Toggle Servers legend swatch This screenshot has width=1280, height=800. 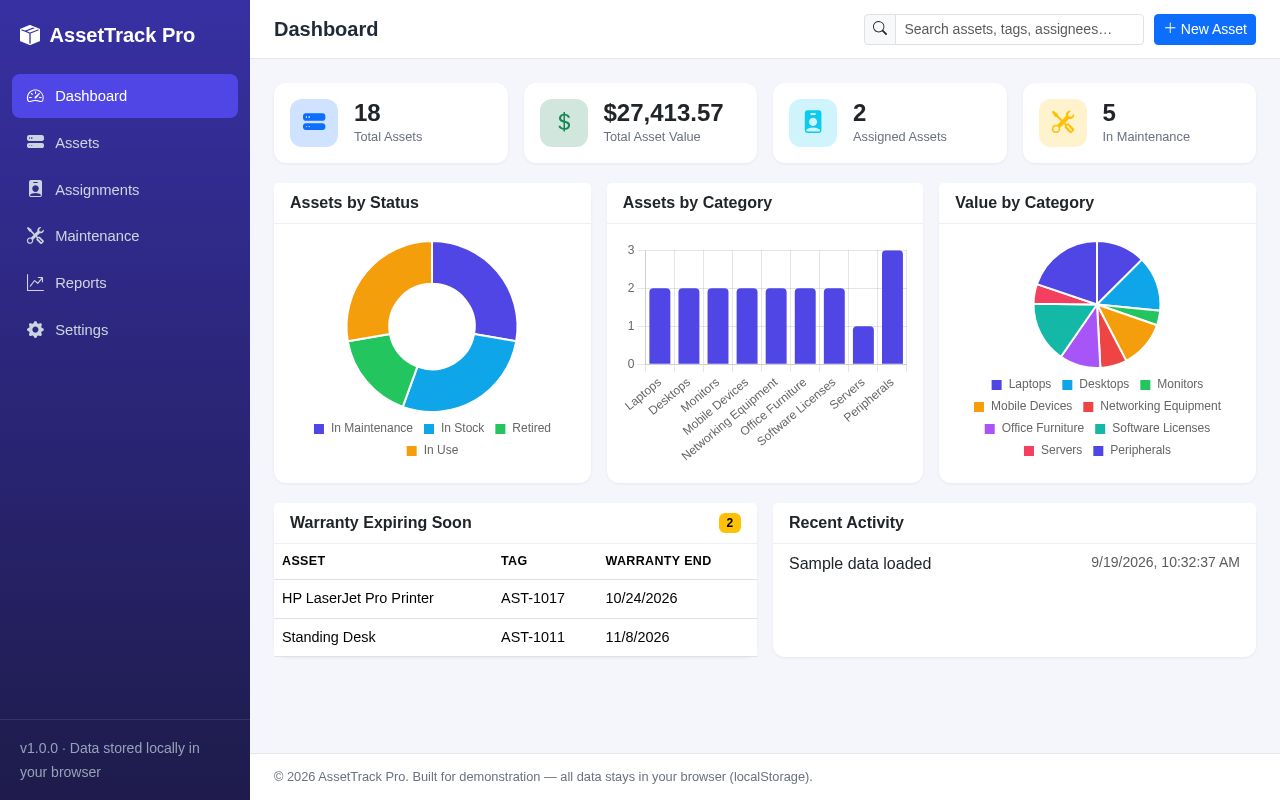[1029, 450]
